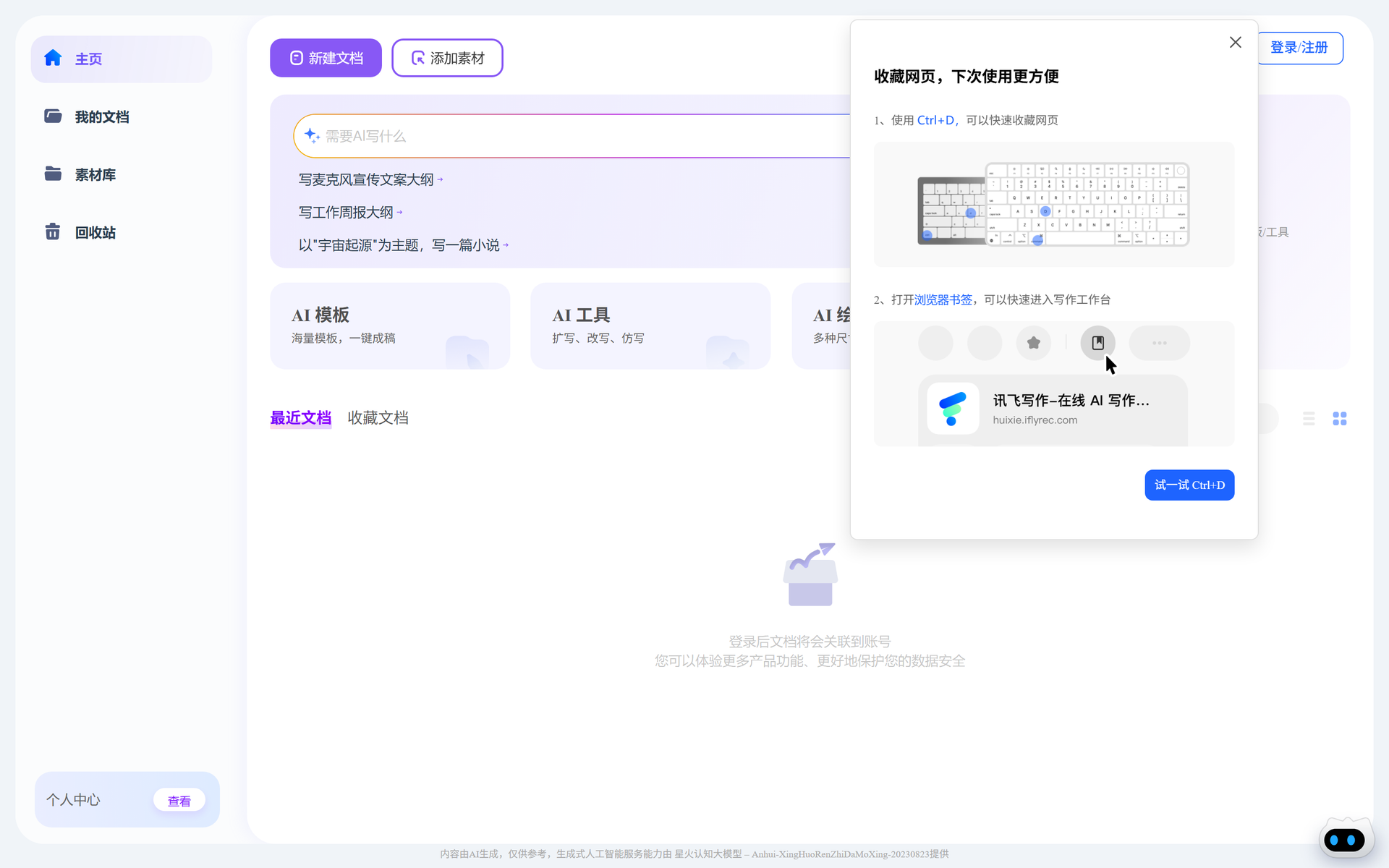1389x868 pixels.
Task: Click the 讯飞写作 logo in bookmark preview
Action: [x=953, y=409]
